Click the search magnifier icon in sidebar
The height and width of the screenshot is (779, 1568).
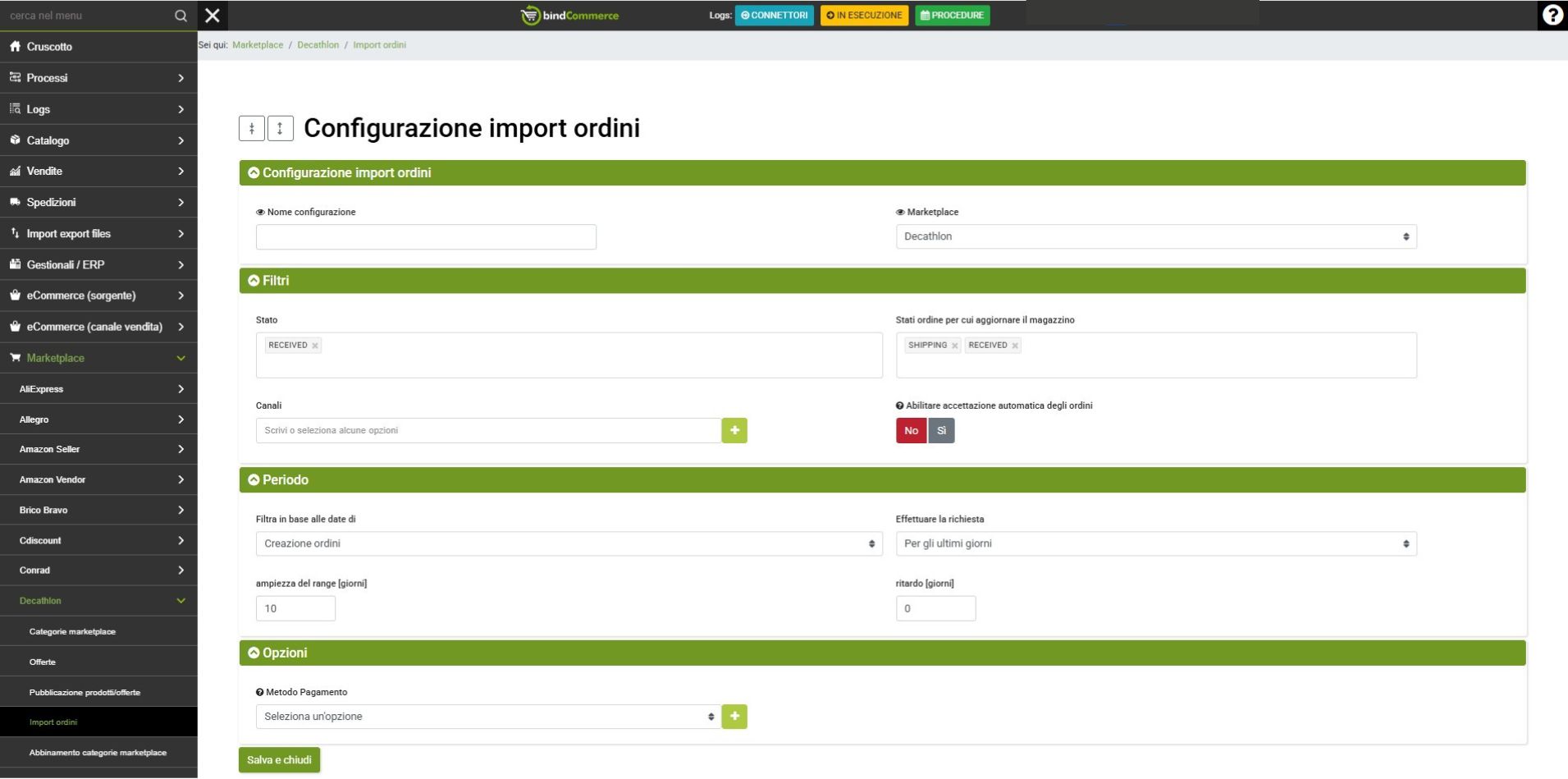pyautogui.click(x=181, y=16)
